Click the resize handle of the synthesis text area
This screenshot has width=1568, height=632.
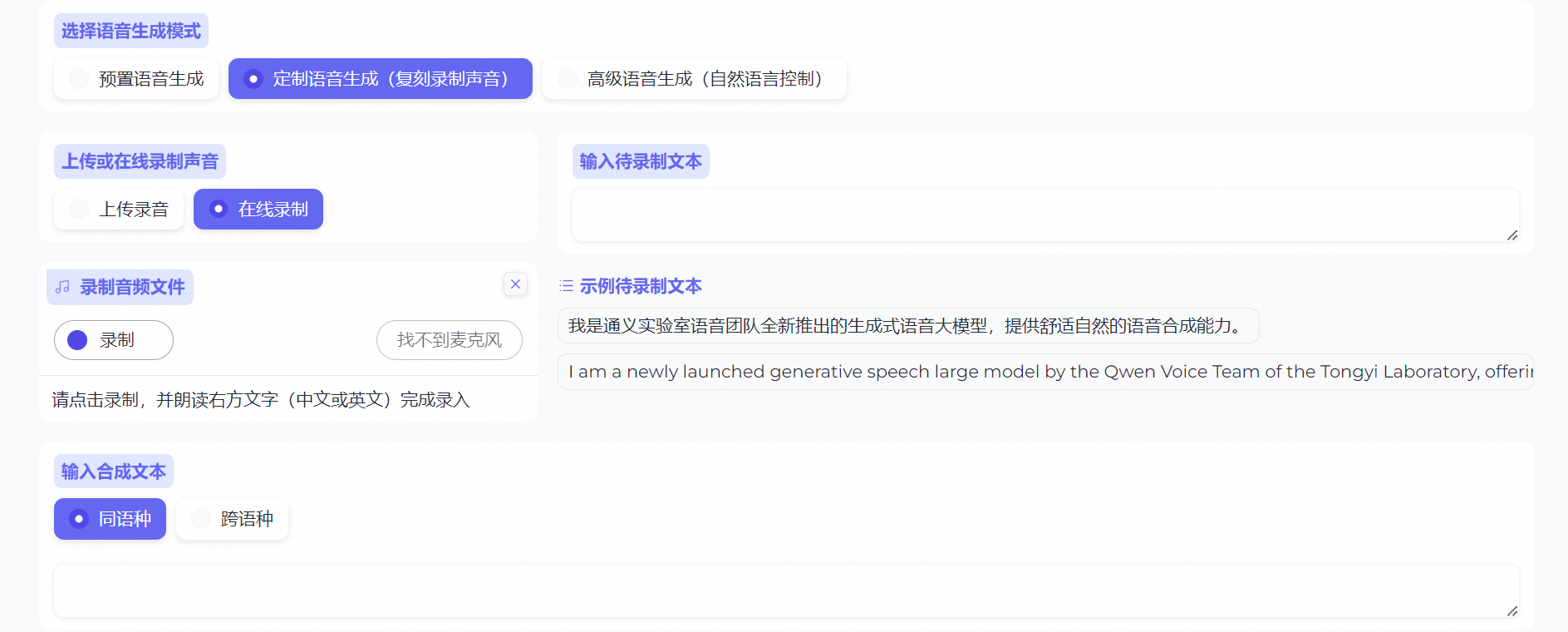1512,611
